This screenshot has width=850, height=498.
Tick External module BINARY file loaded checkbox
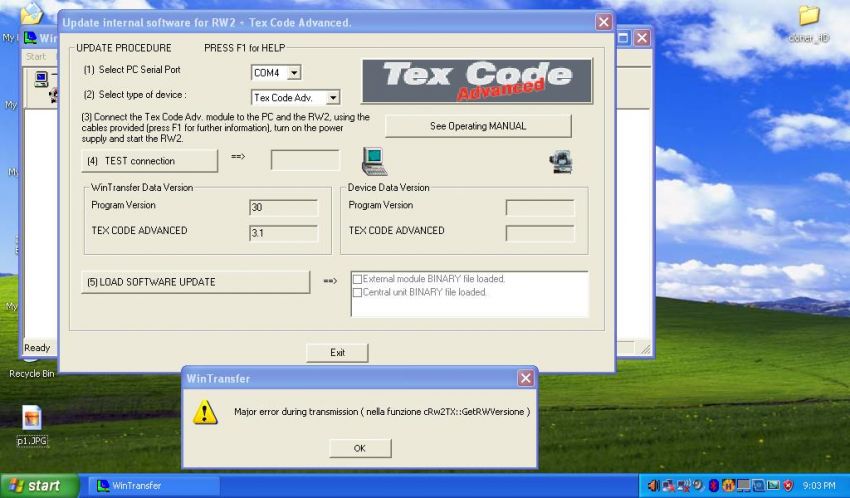[357, 279]
